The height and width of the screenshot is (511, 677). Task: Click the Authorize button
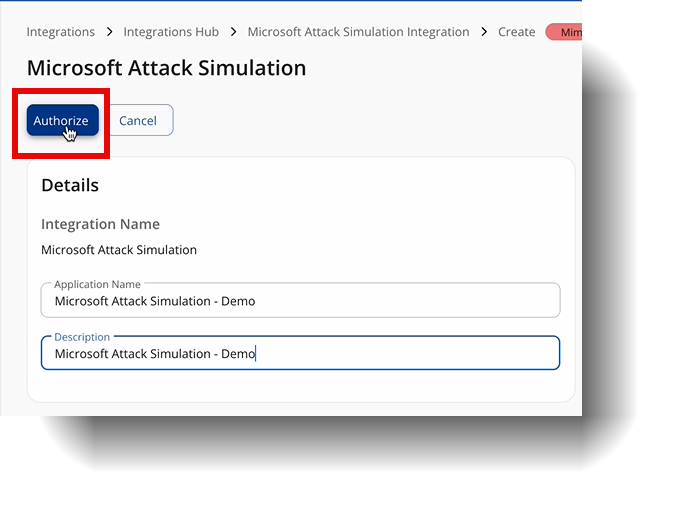62,120
